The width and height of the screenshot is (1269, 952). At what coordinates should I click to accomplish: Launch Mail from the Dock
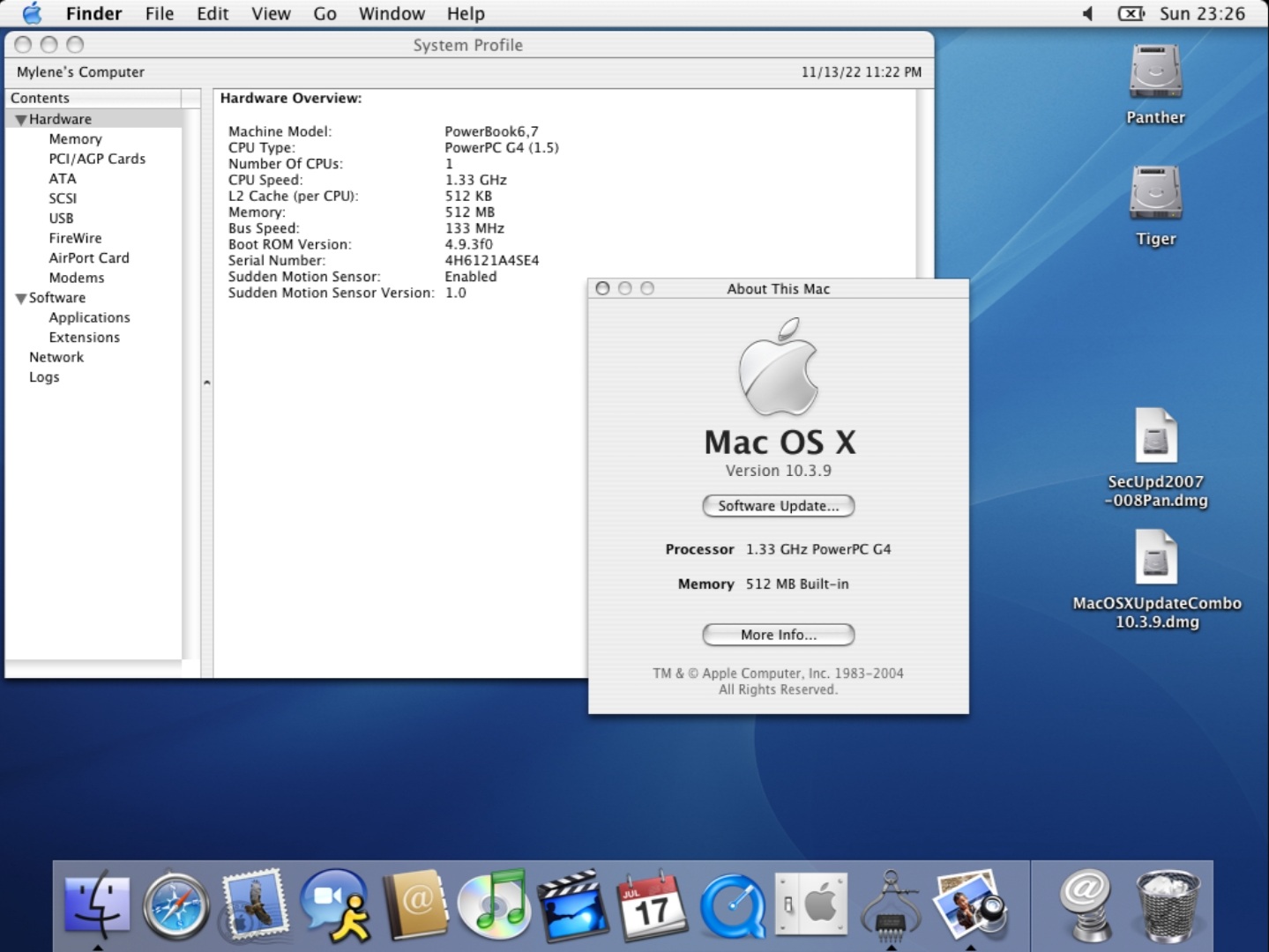255,905
